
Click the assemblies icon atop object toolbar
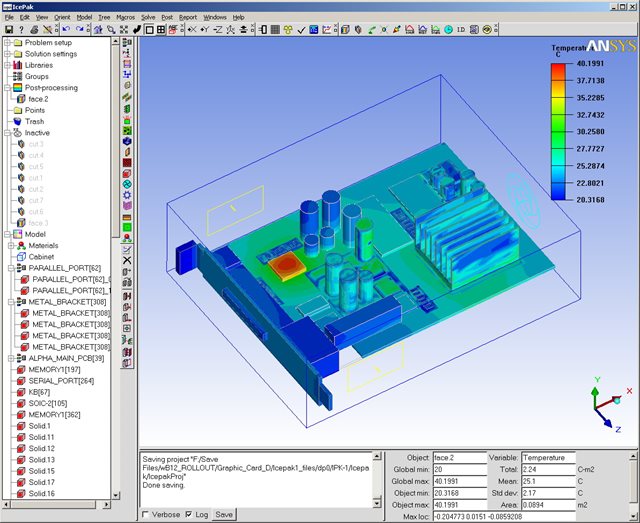pyautogui.click(x=127, y=42)
